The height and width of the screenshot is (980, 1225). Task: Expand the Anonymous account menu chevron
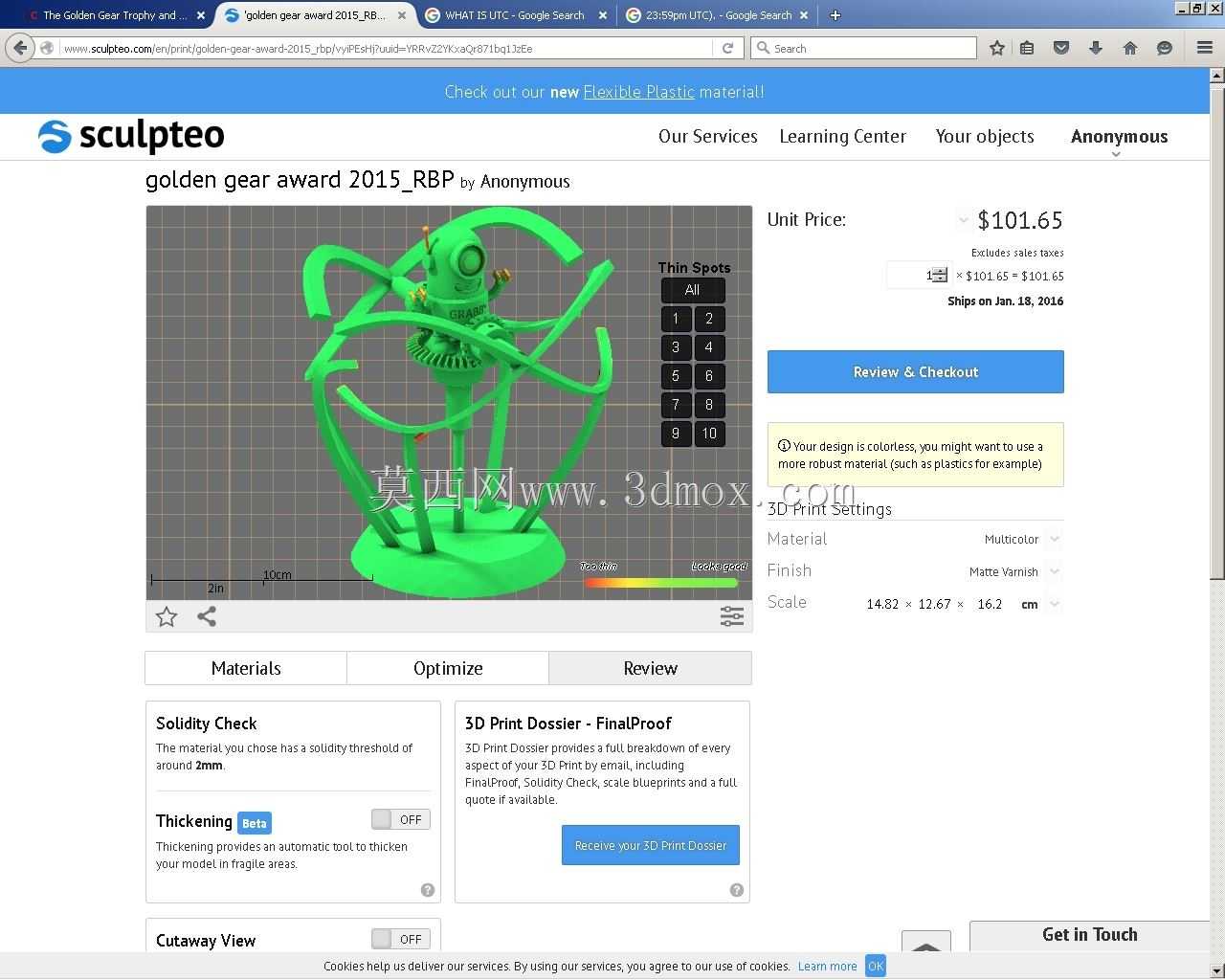coord(1116,154)
